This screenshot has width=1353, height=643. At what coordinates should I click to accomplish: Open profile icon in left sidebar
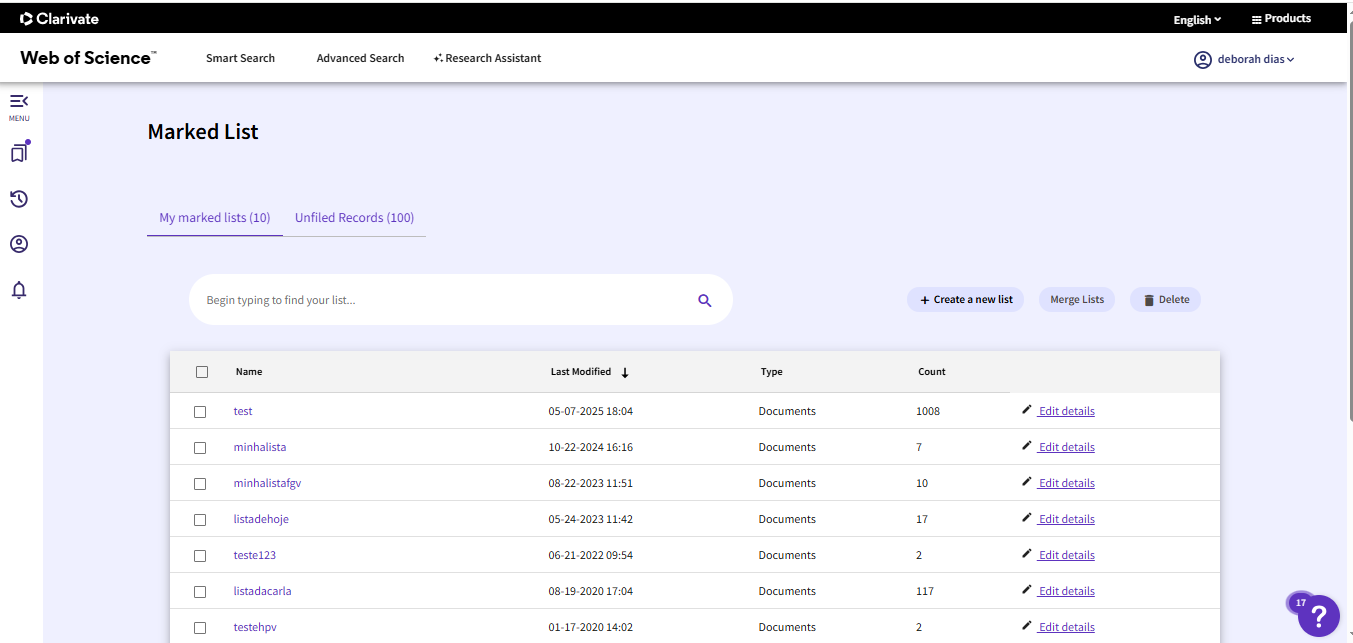19,244
